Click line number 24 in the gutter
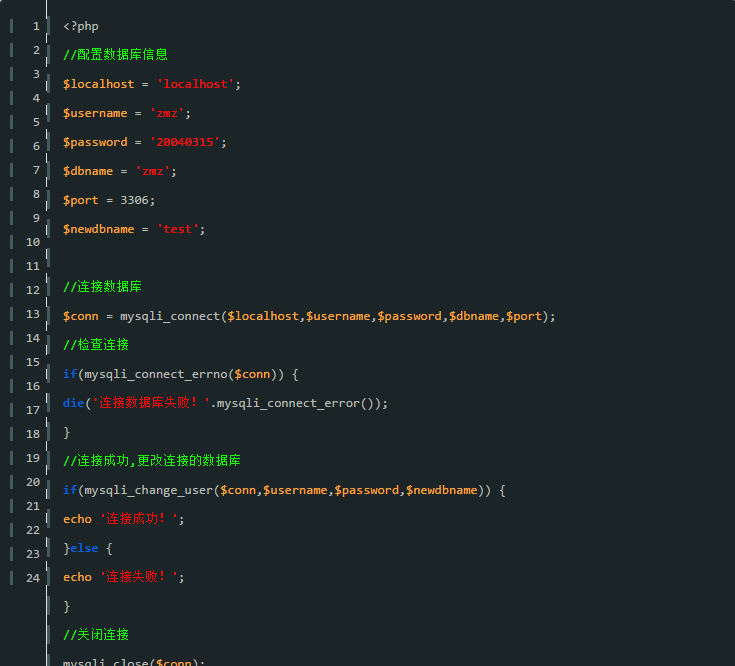The image size is (735, 666). 33,578
